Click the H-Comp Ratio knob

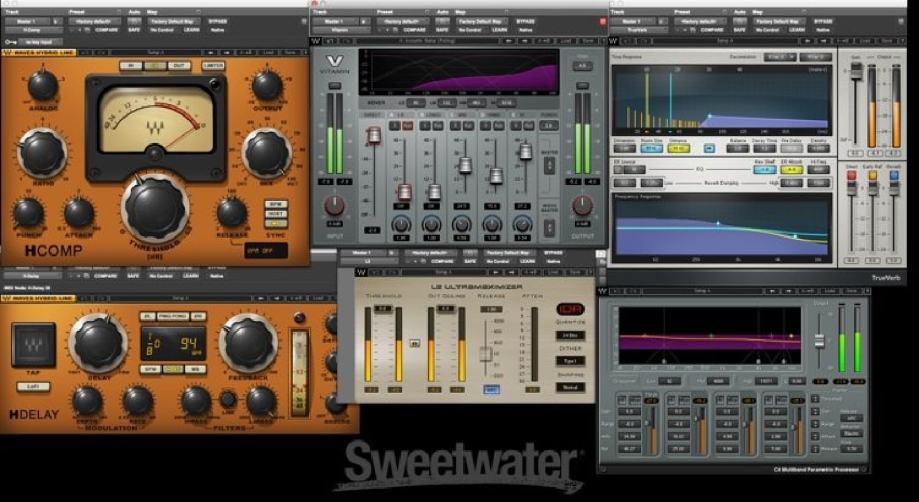click(x=42, y=153)
